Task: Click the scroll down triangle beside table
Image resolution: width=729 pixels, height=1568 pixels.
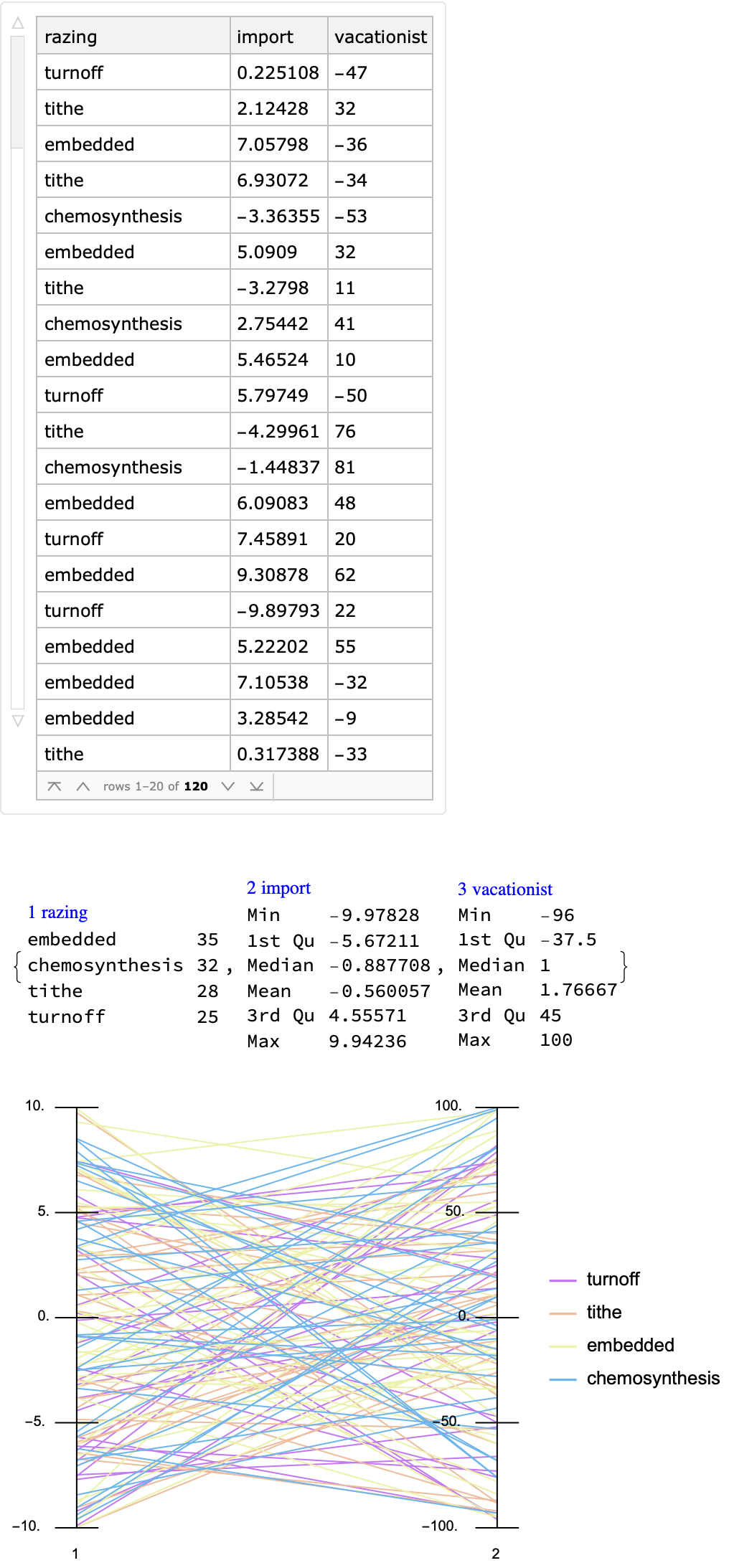Action: [x=18, y=721]
